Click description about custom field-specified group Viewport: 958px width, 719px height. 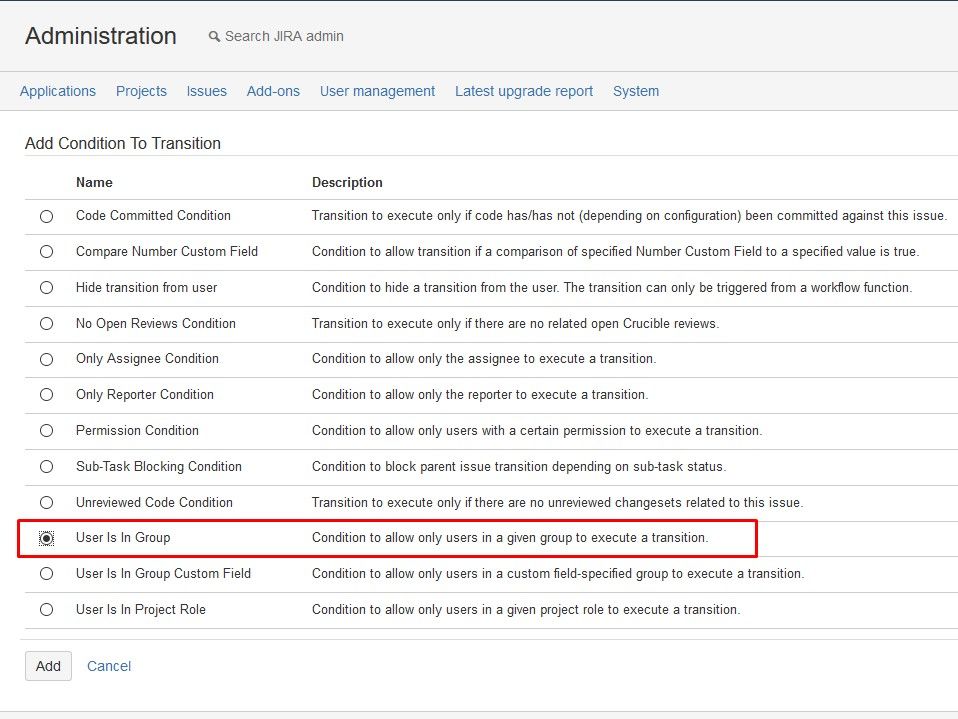[x=558, y=574]
